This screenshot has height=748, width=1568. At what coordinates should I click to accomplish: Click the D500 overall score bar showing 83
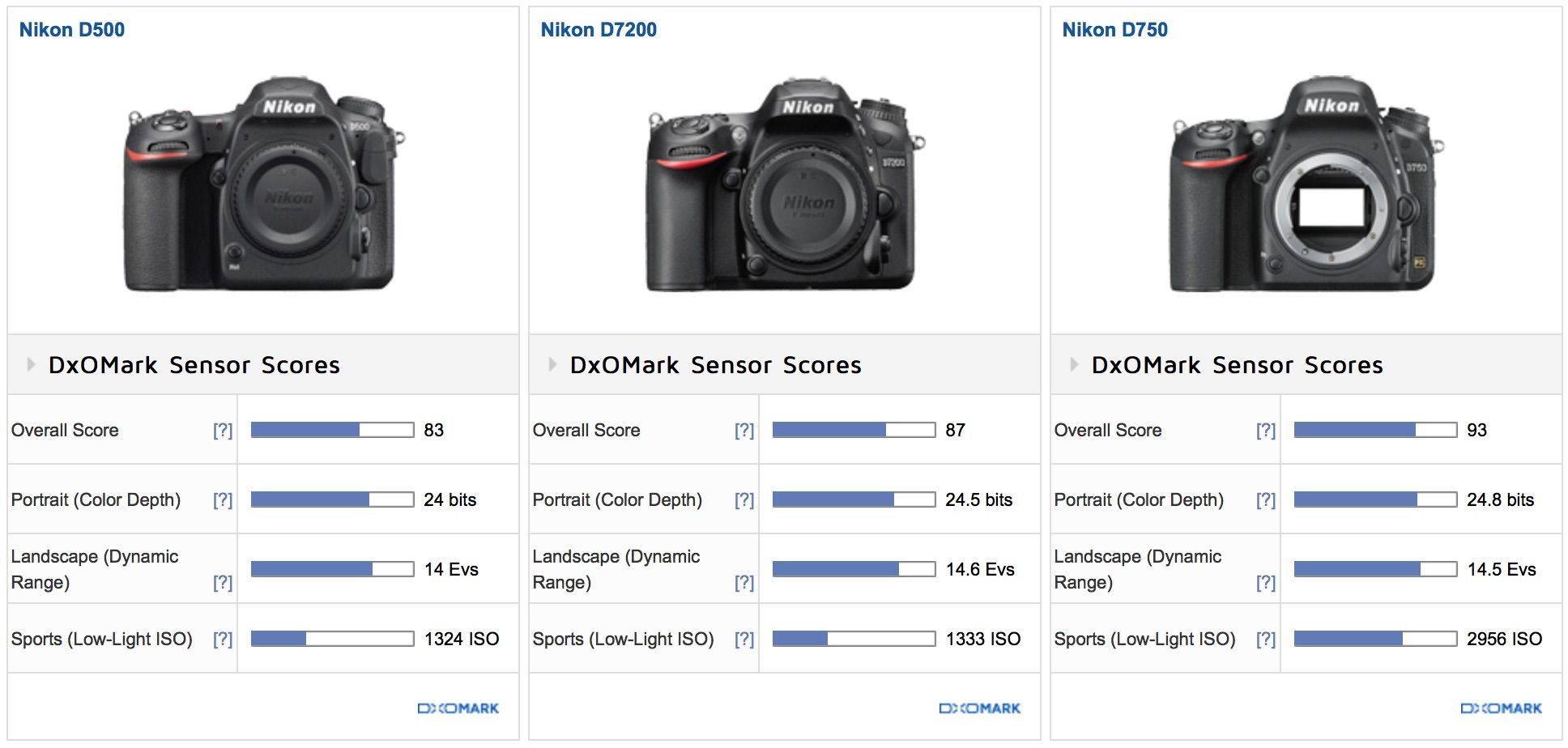point(333,430)
